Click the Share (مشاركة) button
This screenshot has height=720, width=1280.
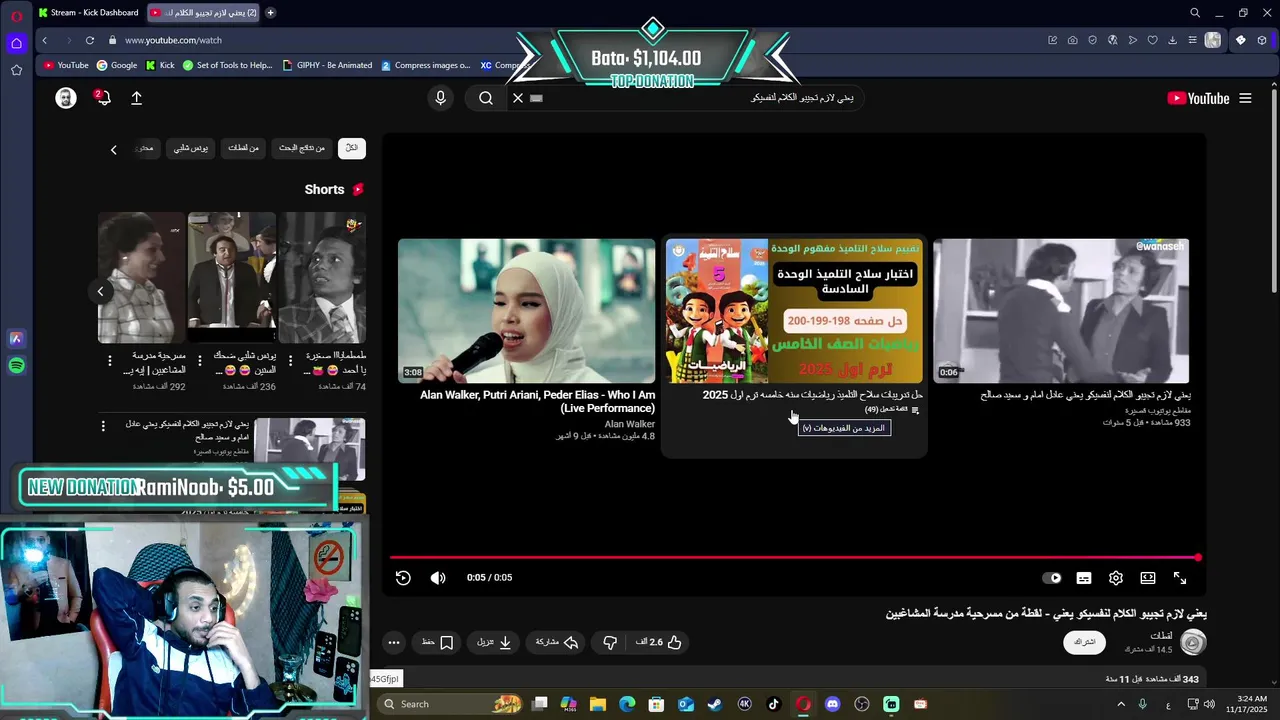[x=558, y=642]
